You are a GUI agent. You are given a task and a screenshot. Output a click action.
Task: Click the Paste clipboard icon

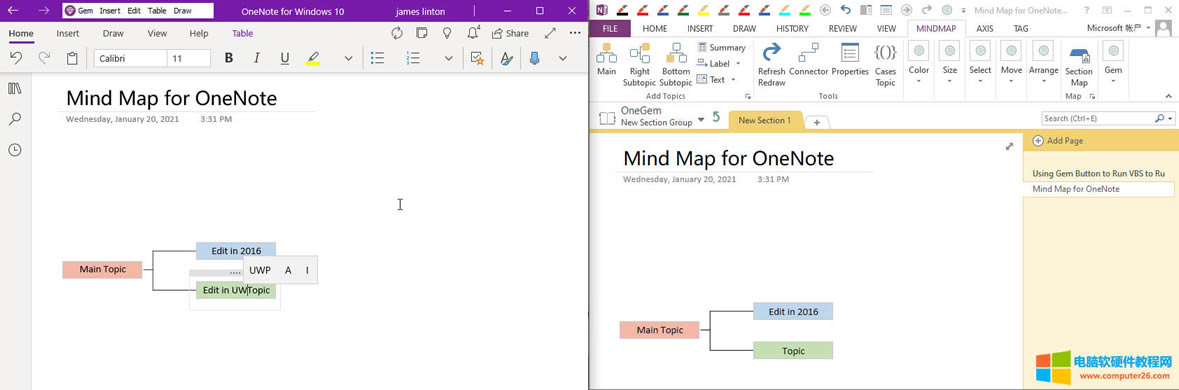[72, 59]
